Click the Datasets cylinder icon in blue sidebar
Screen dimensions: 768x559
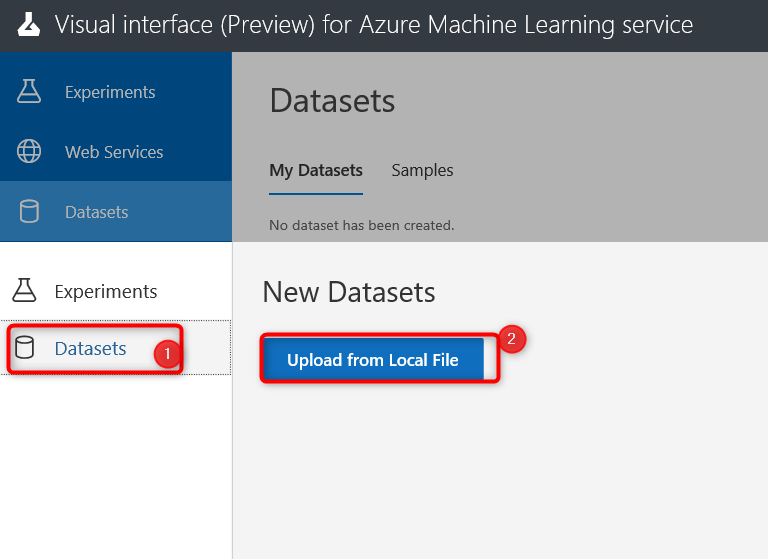(30, 212)
